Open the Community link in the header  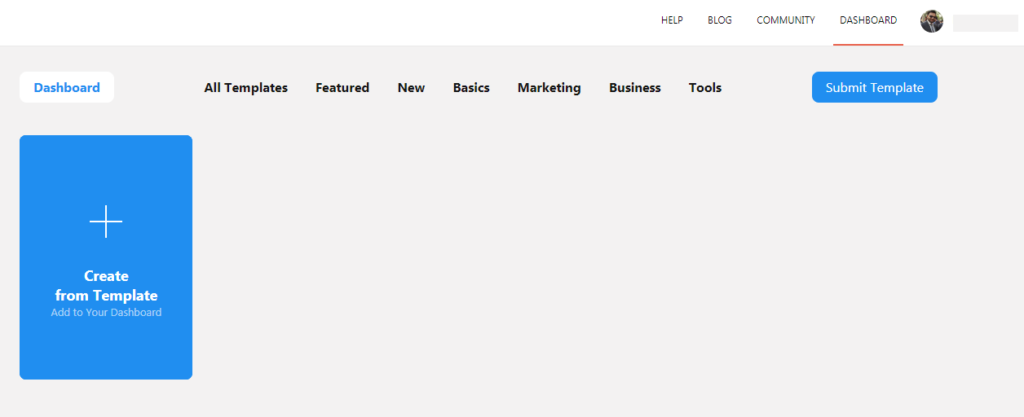[785, 20]
